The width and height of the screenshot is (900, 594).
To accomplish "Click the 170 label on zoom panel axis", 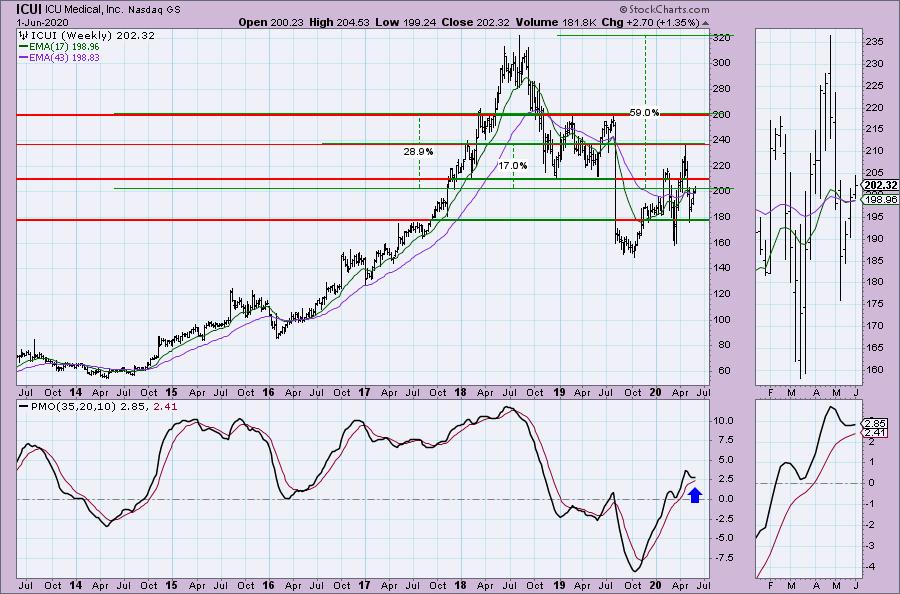I will [874, 325].
